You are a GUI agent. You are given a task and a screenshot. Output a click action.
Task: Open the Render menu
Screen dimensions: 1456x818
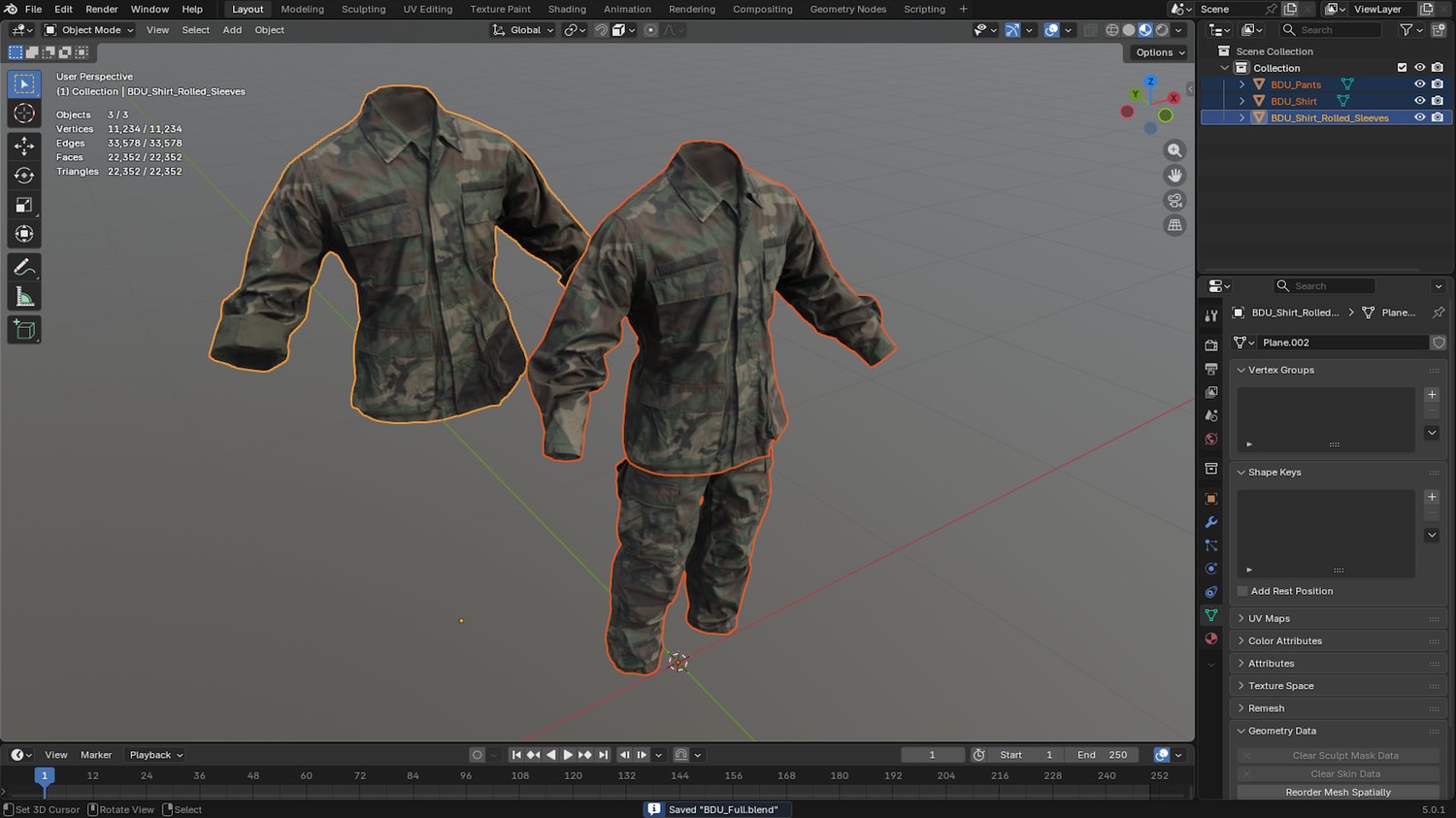(101, 10)
